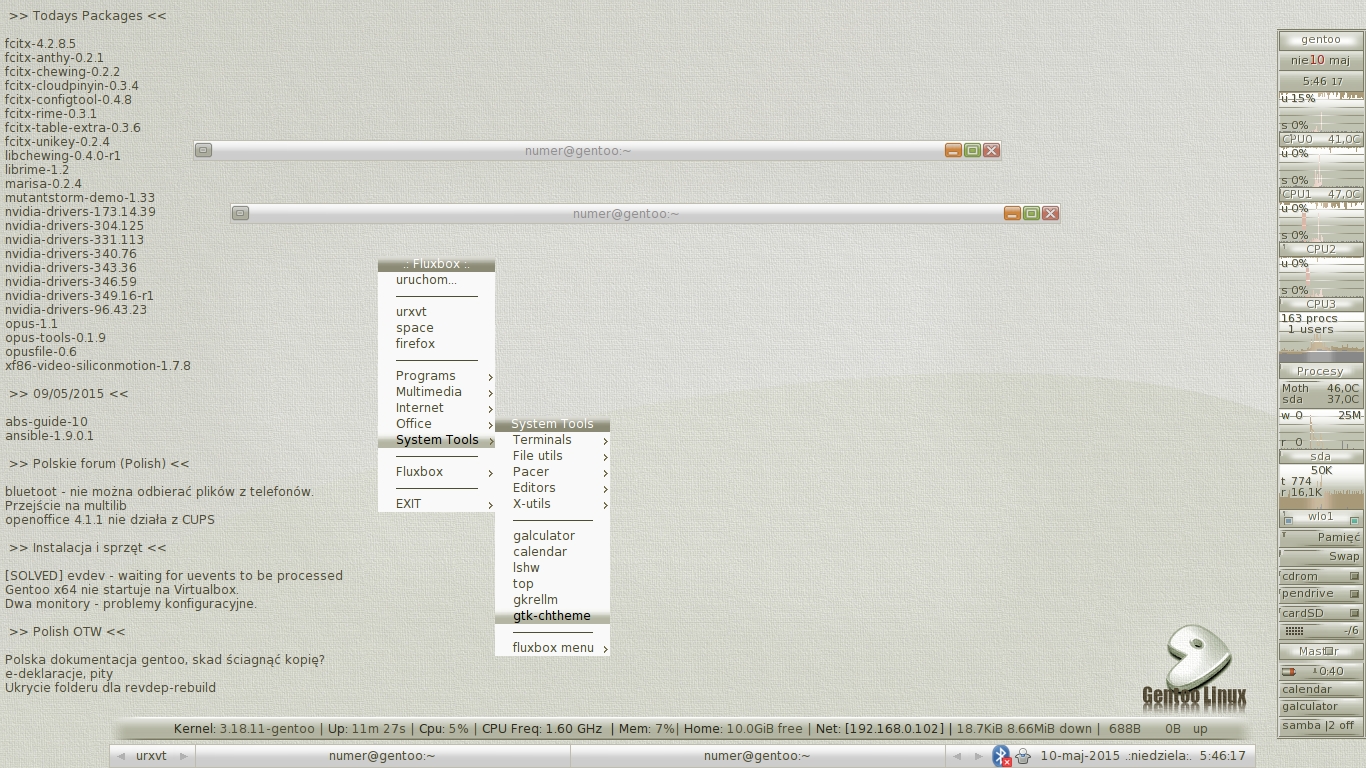Launch space from Fluxbox menu
Screen dimensions: 1366x768
[436, 328]
